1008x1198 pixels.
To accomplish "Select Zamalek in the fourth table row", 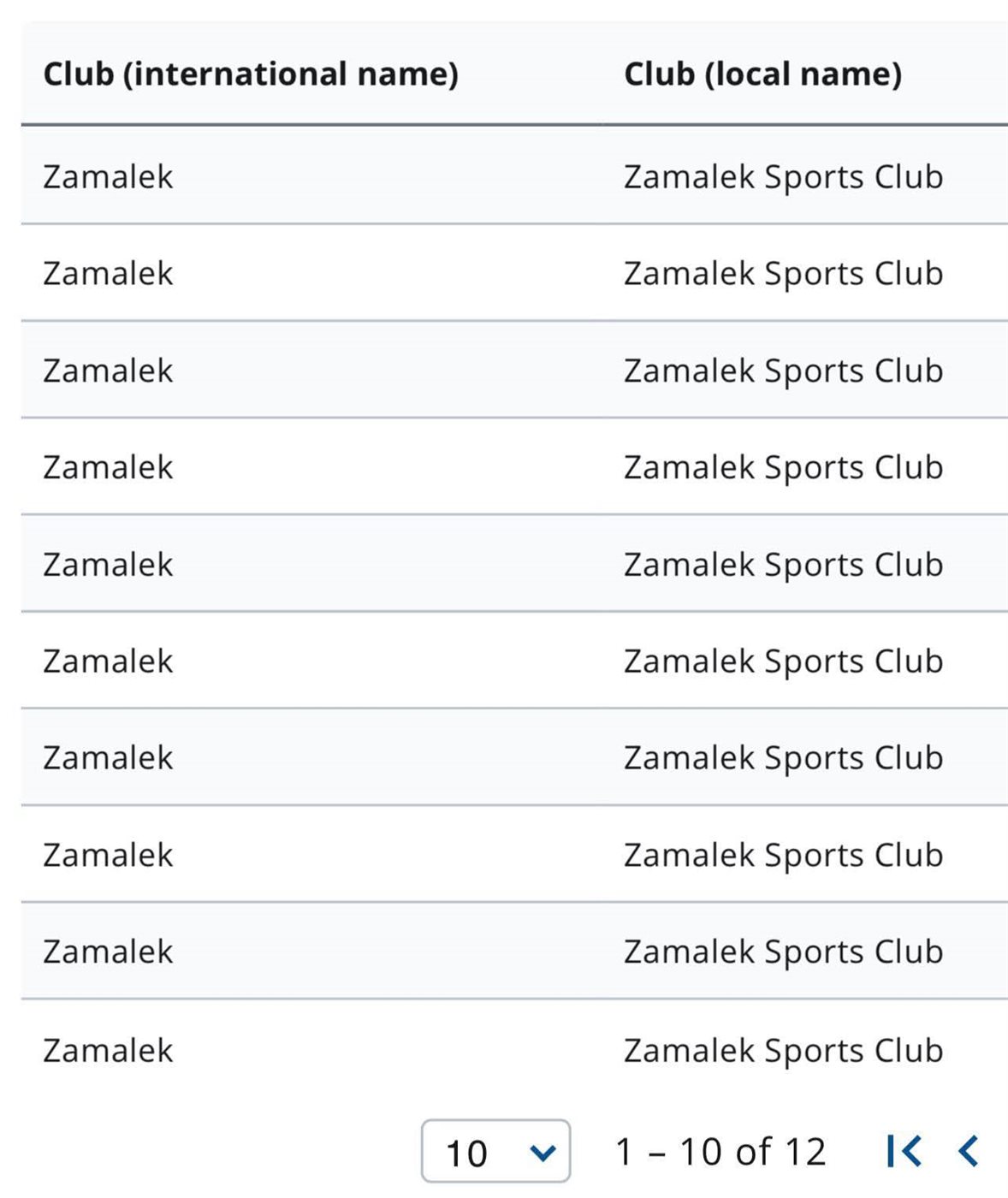I will (x=108, y=467).
